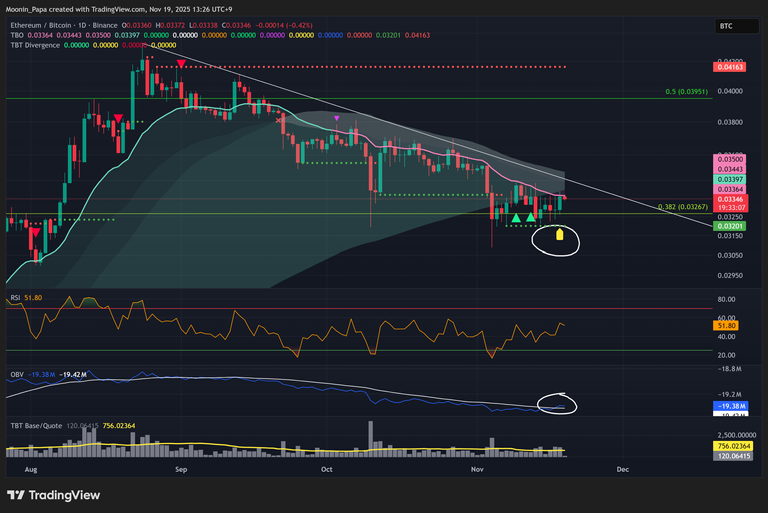Image resolution: width=768 pixels, height=513 pixels.
Task: Click the leftmost green up-triangle buy signal
Action: pos(516,217)
